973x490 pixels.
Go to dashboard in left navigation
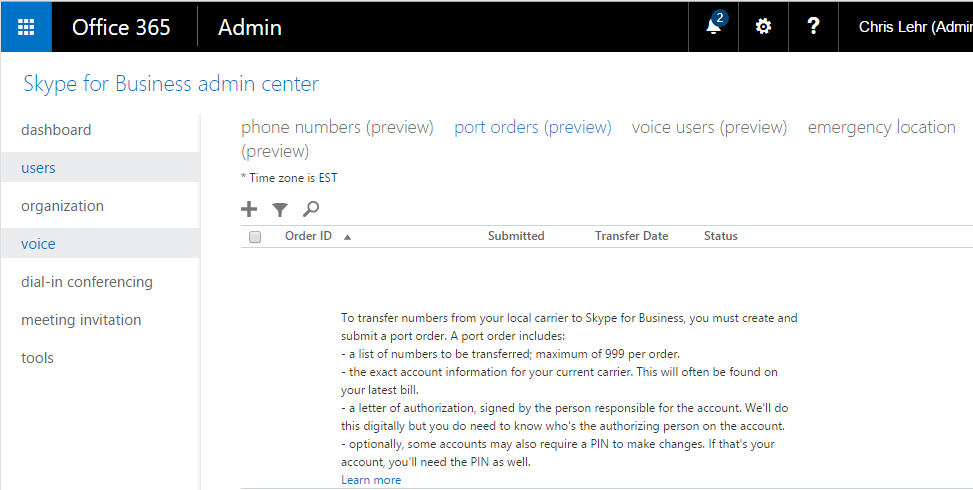(x=56, y=130)
